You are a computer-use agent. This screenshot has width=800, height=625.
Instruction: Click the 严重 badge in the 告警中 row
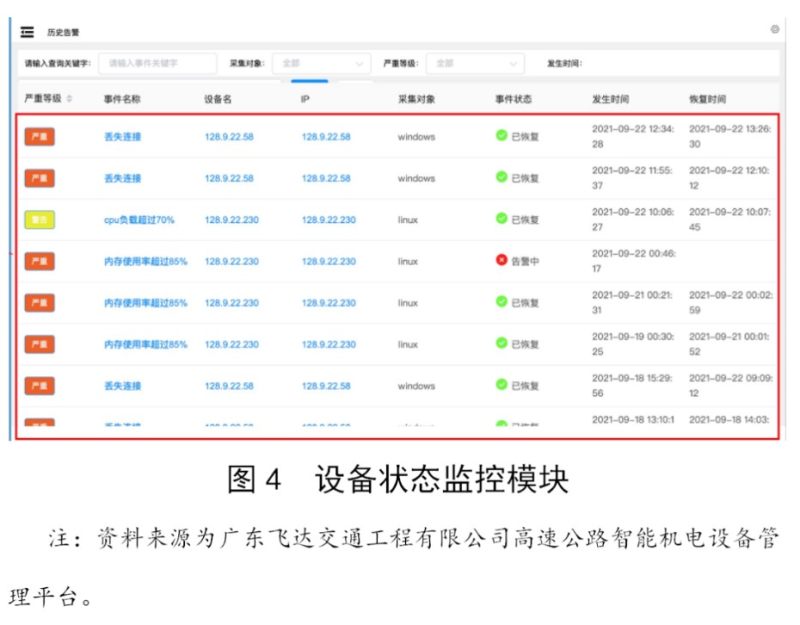(x=40, y=261)
